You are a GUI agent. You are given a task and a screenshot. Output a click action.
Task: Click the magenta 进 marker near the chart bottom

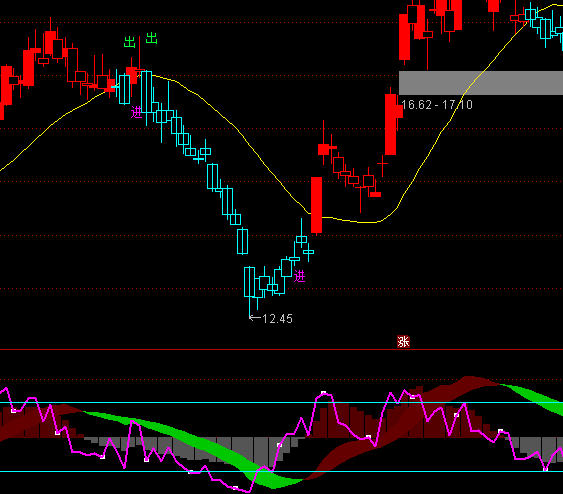click(299, 276)
